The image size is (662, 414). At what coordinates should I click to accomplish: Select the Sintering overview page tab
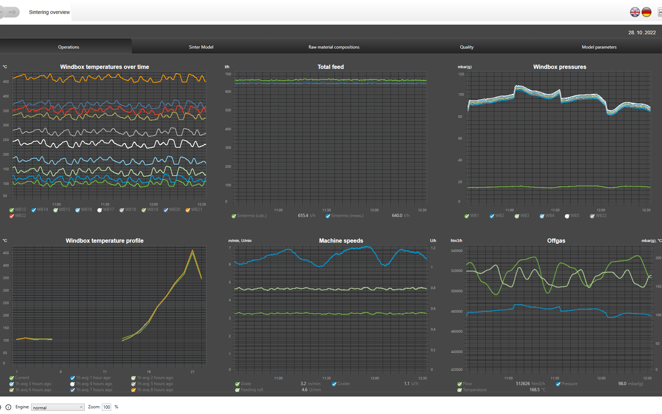49,12
